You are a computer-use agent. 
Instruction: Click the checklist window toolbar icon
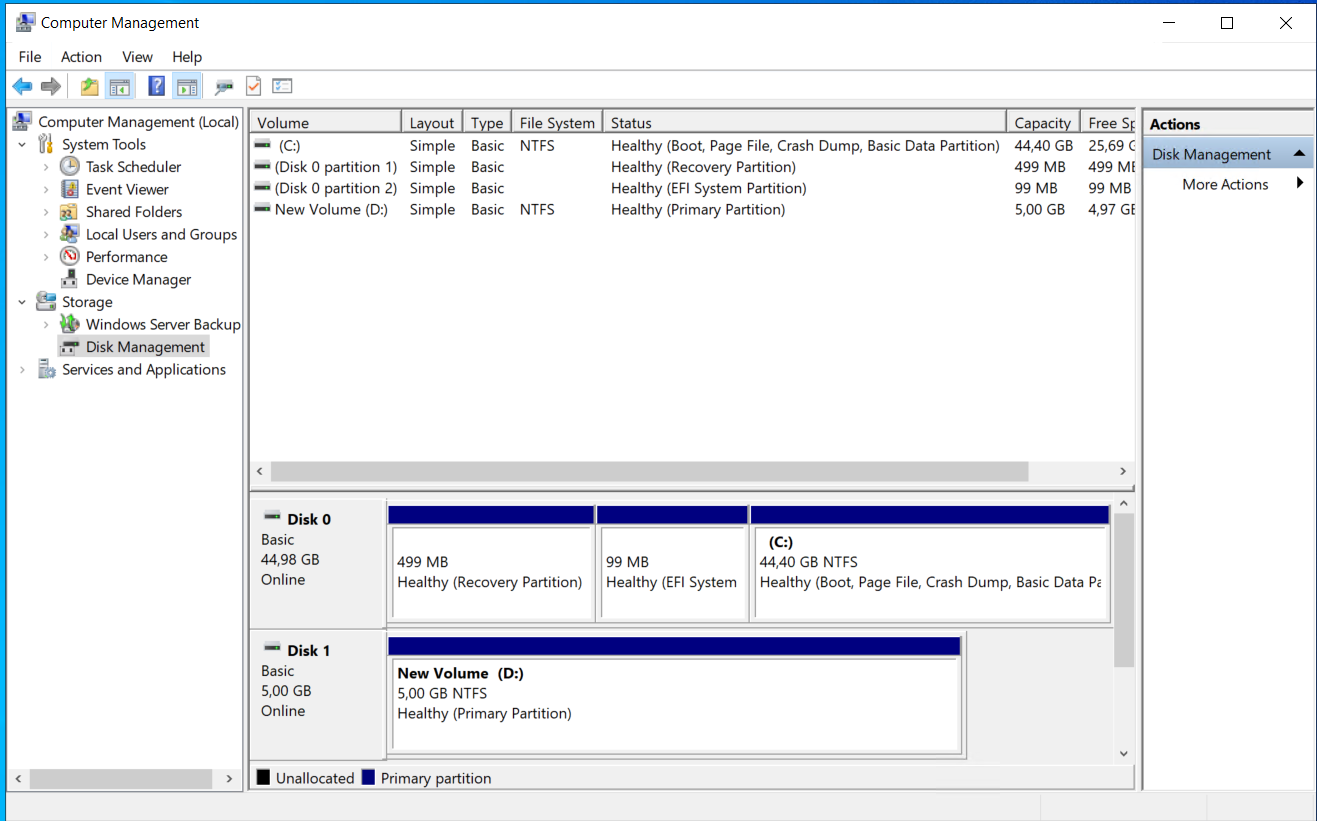[x=282, y=87]
